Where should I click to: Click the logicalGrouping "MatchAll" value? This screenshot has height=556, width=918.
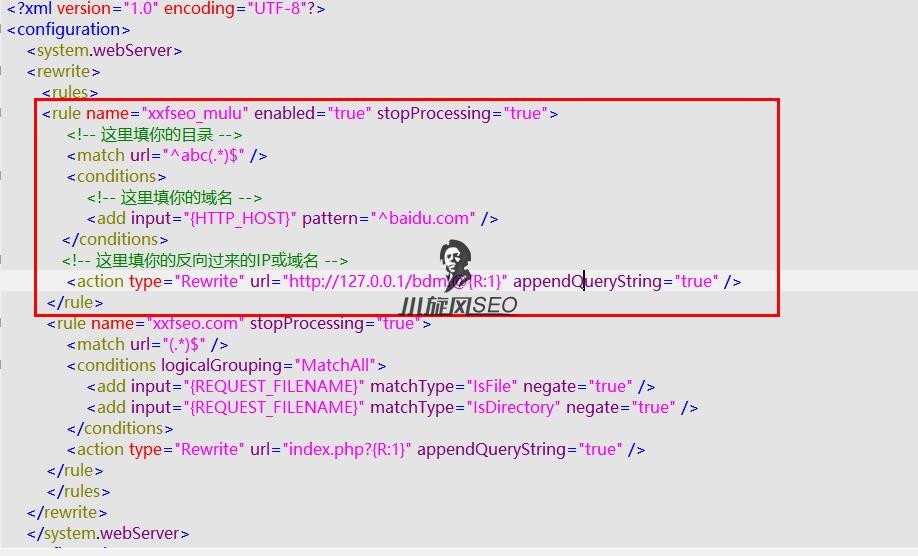(x=335, y=366)
